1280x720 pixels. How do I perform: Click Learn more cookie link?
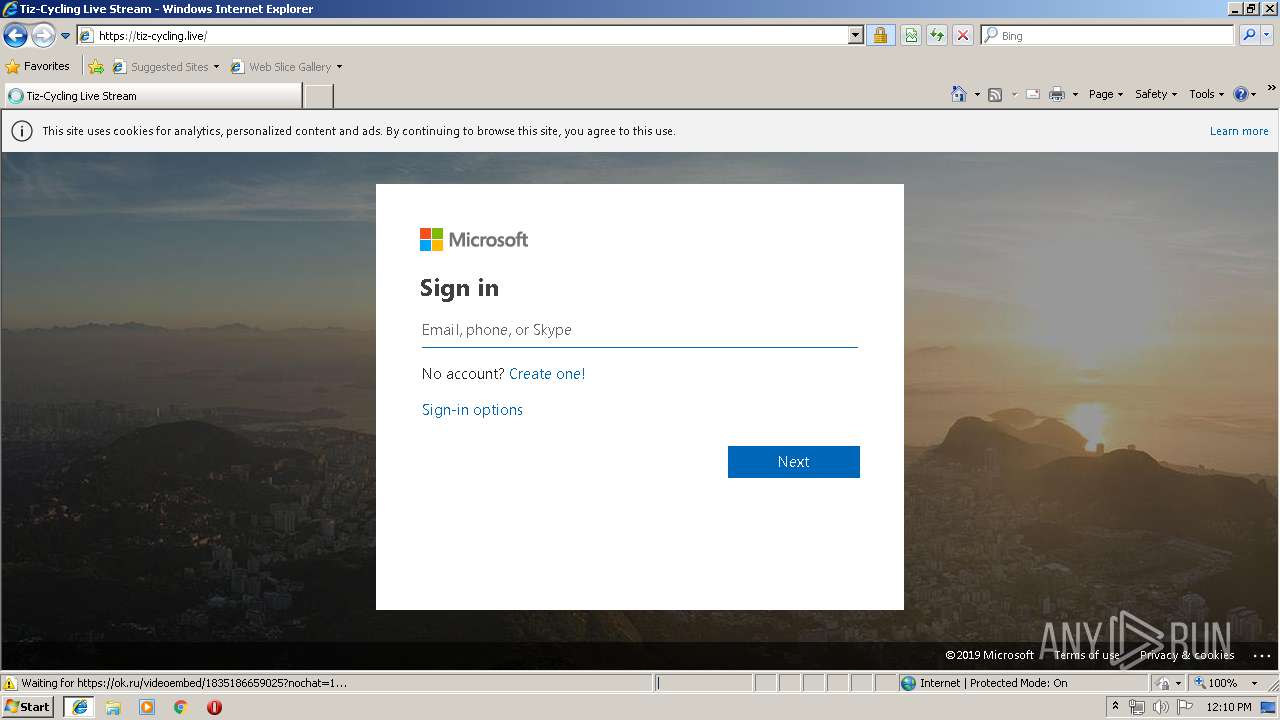1239,131
